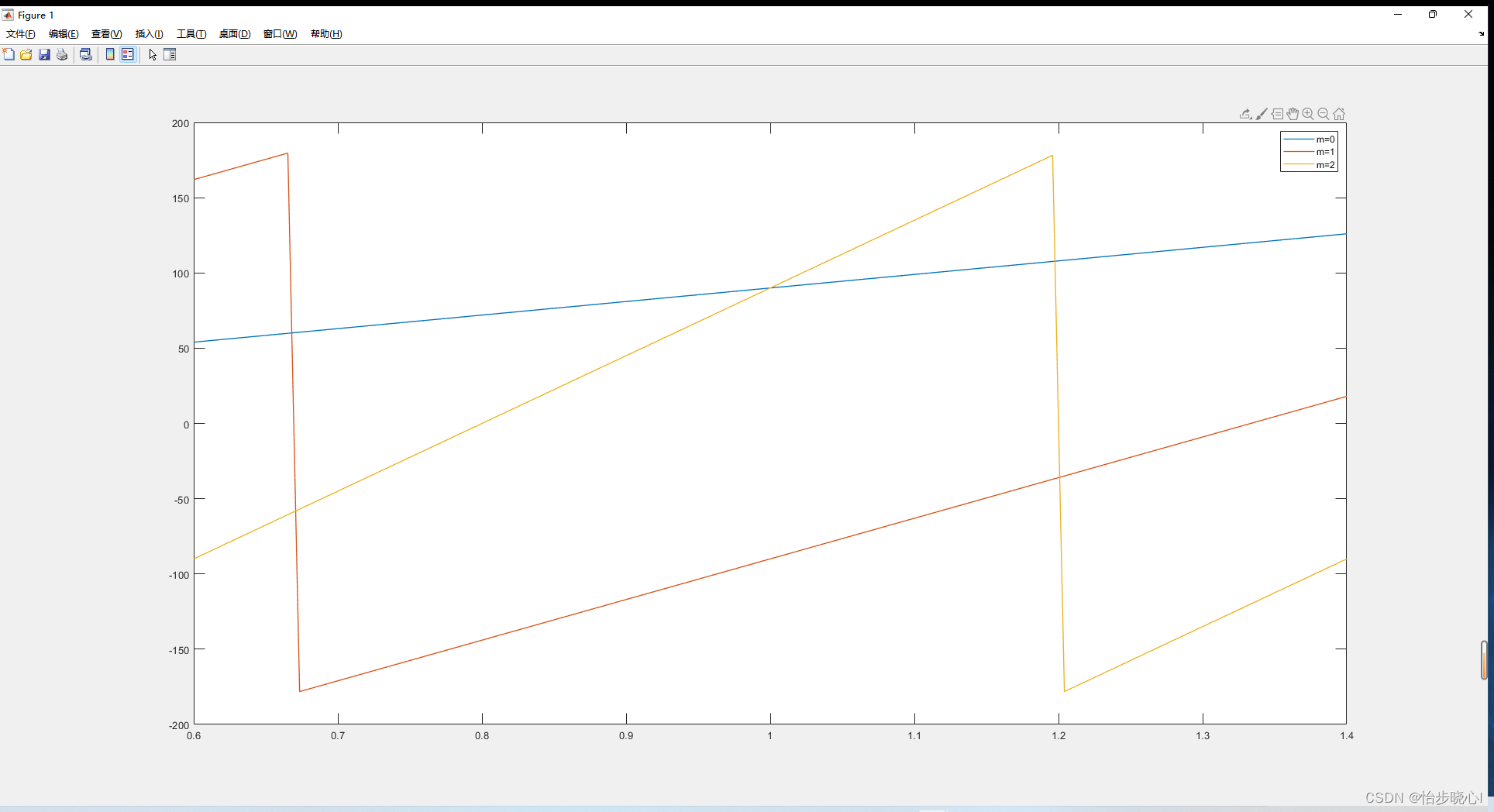Open the 文件(F) menu
Image resolution: width=1494 pixels, height=812 pixels.
pos(21,34)
